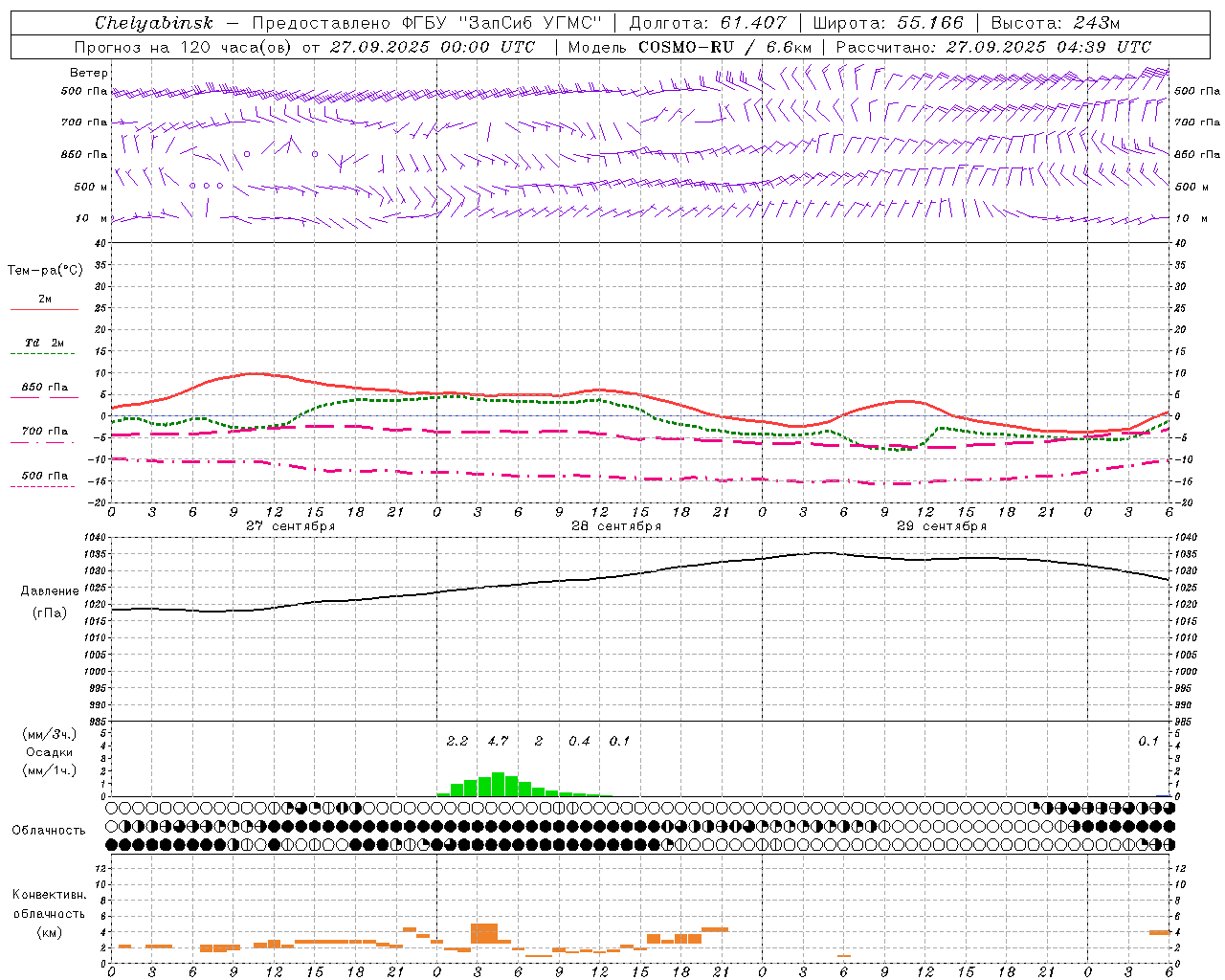The height and width of the screenshot is (980, 1225).
Task: Select the 'Долгота: 61.407' longitude value
Action: pos(708,23)
